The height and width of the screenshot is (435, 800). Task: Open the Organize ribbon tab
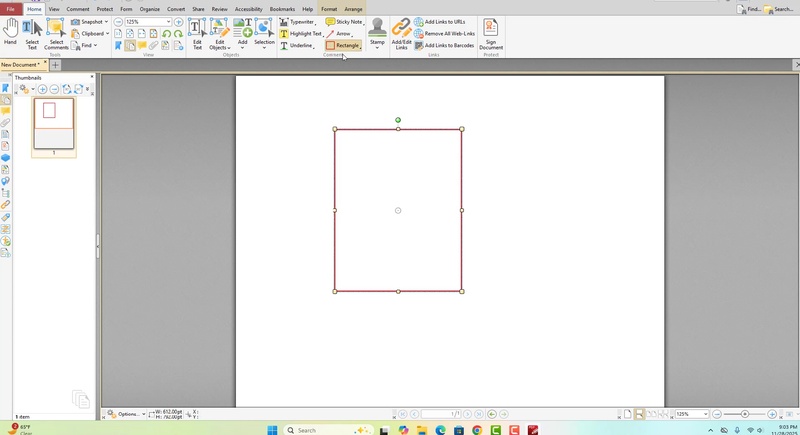click(149, 9)
